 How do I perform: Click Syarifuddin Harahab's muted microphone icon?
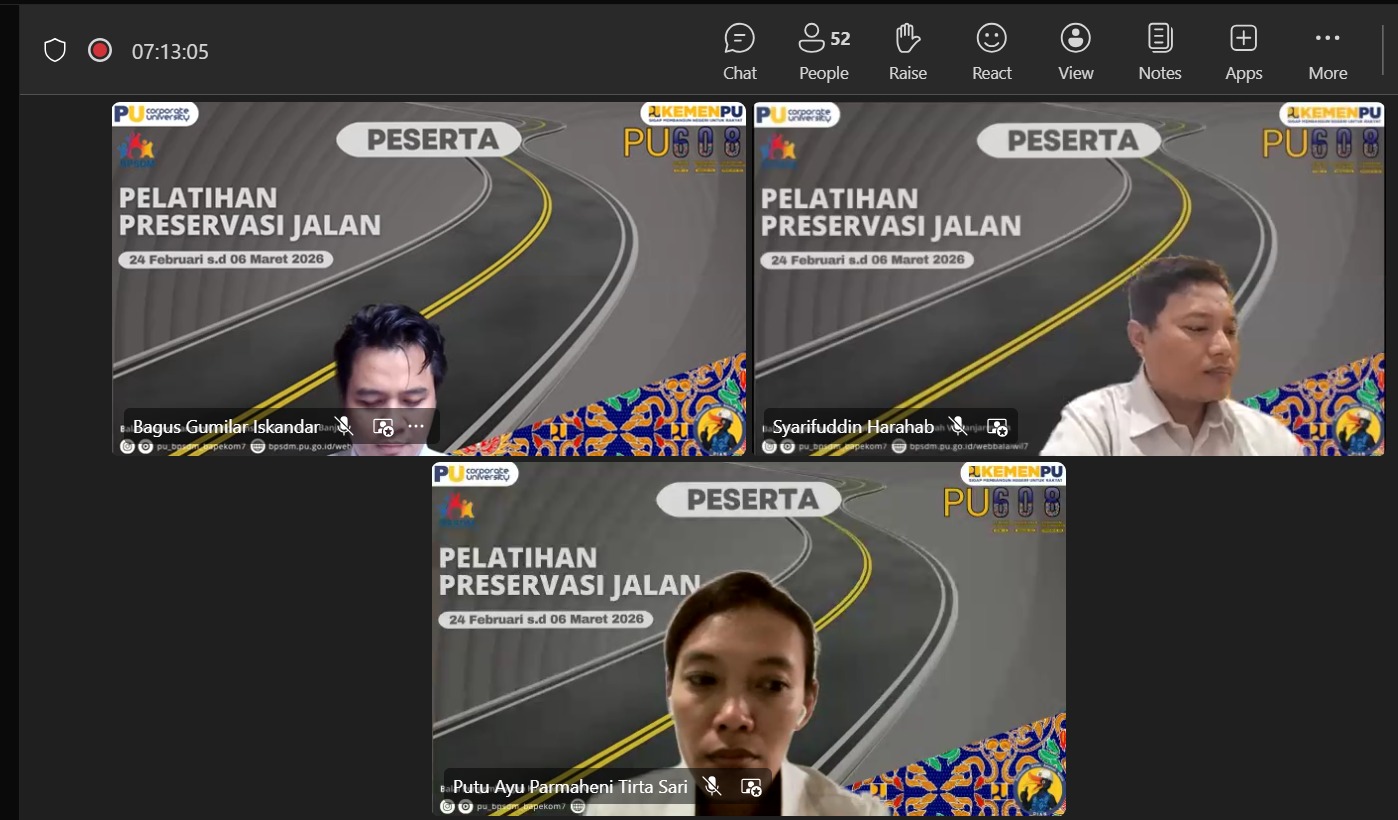(957, 427)
